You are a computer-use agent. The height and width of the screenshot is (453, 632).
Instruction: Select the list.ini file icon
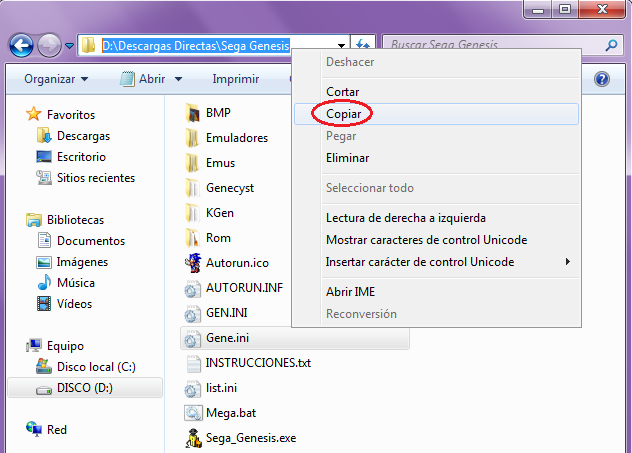click(x=193, y=389)
